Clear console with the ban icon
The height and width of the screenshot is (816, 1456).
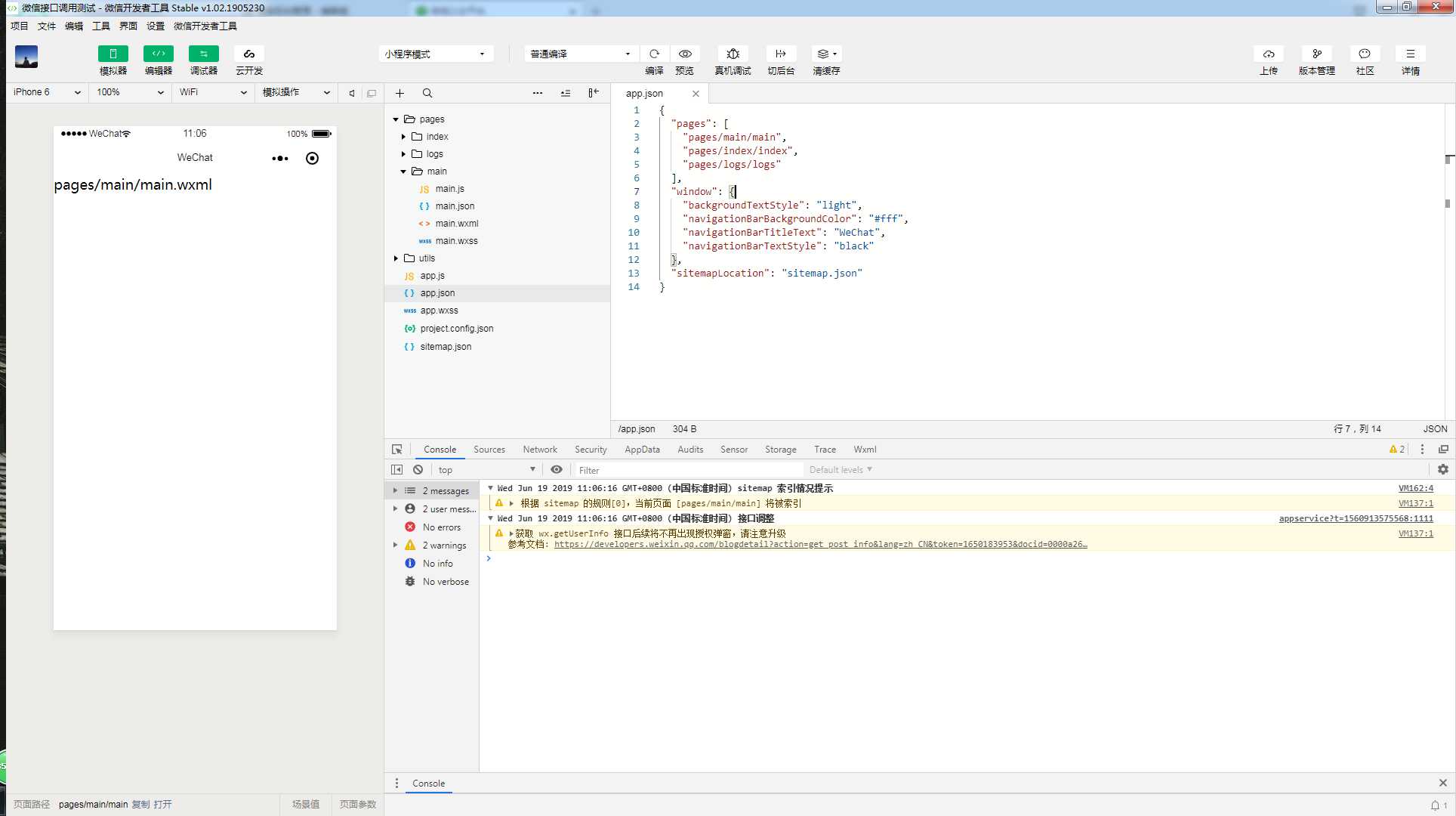pyautogui.click(x=418, y=470)
